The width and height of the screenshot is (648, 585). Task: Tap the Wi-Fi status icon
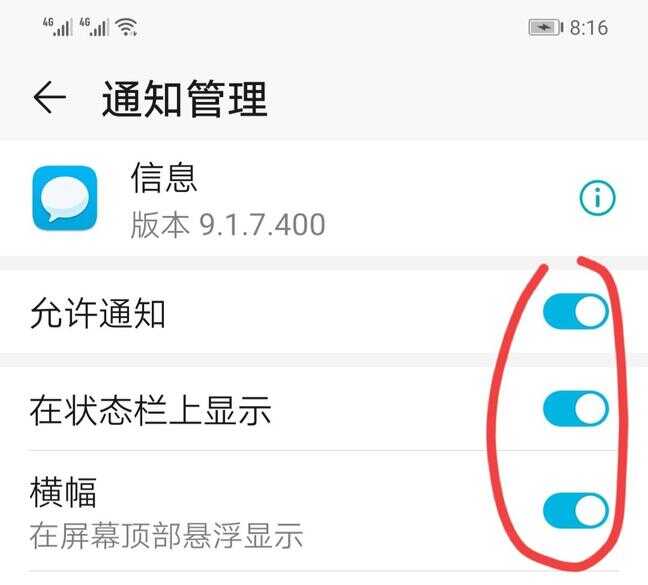tap(126, 27)
